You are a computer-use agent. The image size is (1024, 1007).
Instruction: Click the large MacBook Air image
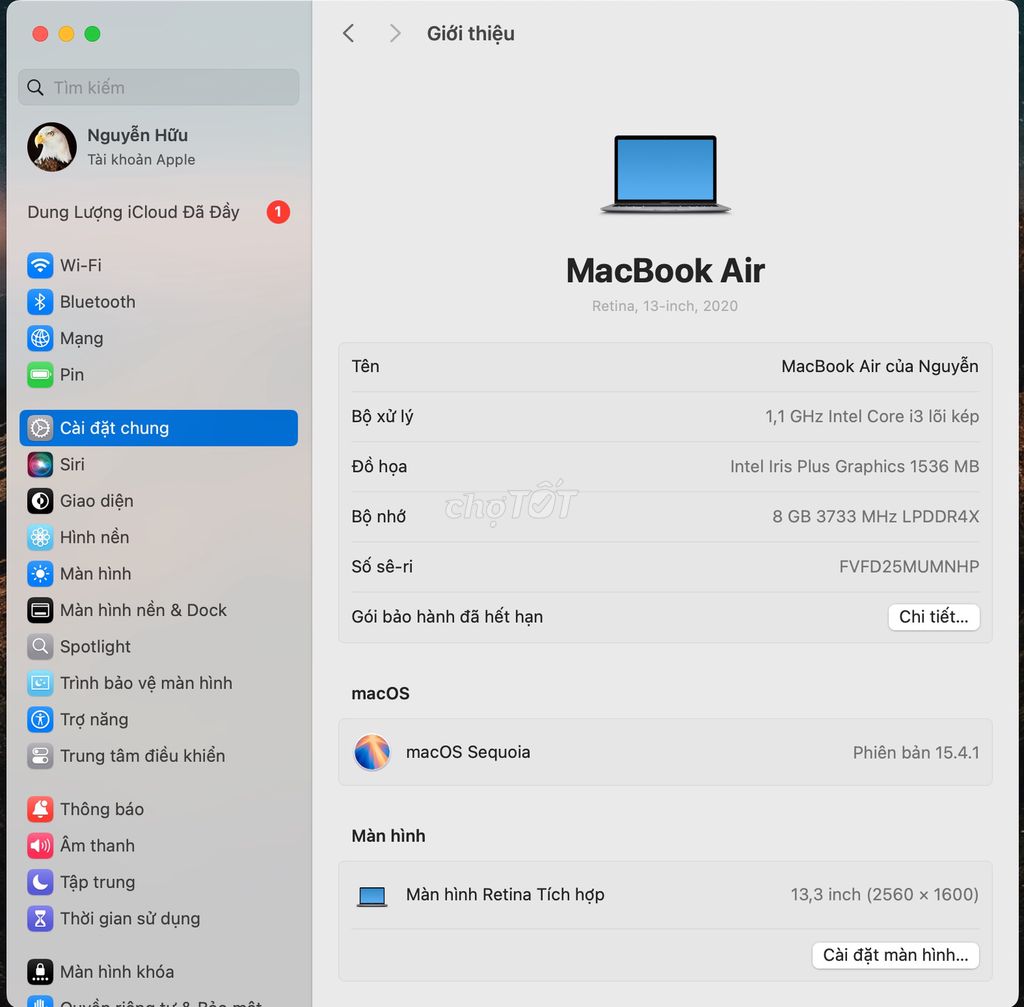point(665,174)
